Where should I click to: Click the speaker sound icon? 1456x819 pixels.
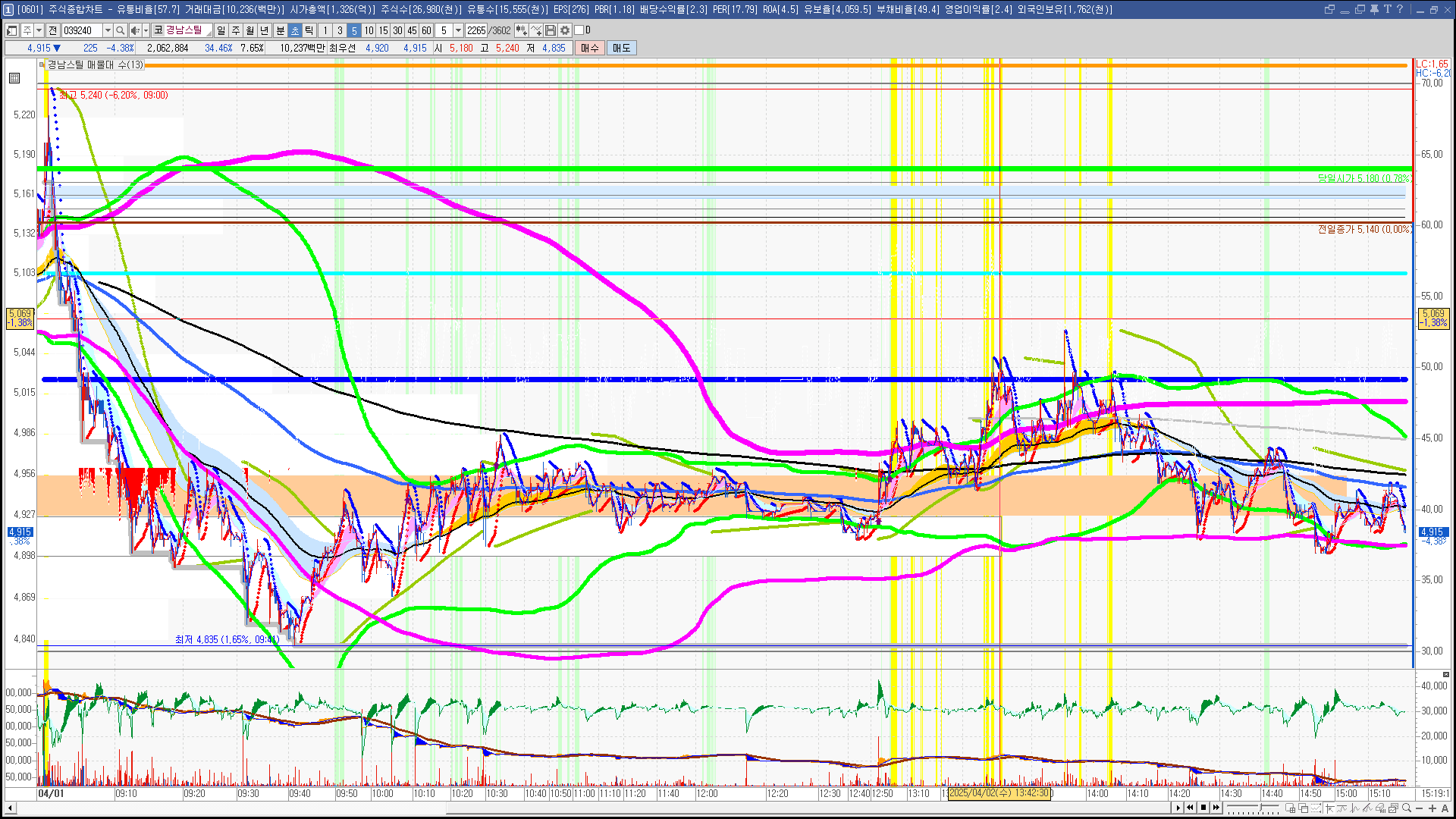[134, 30]
